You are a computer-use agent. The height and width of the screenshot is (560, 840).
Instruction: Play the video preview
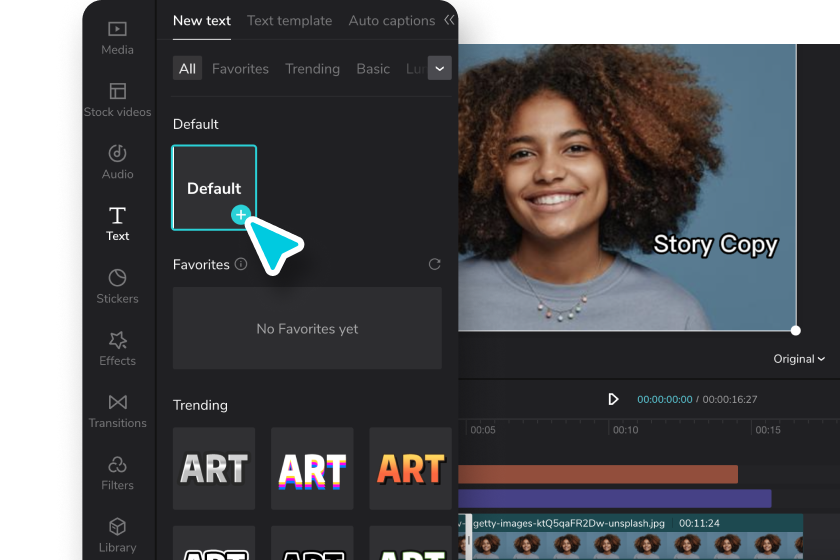tap(613, 399)
